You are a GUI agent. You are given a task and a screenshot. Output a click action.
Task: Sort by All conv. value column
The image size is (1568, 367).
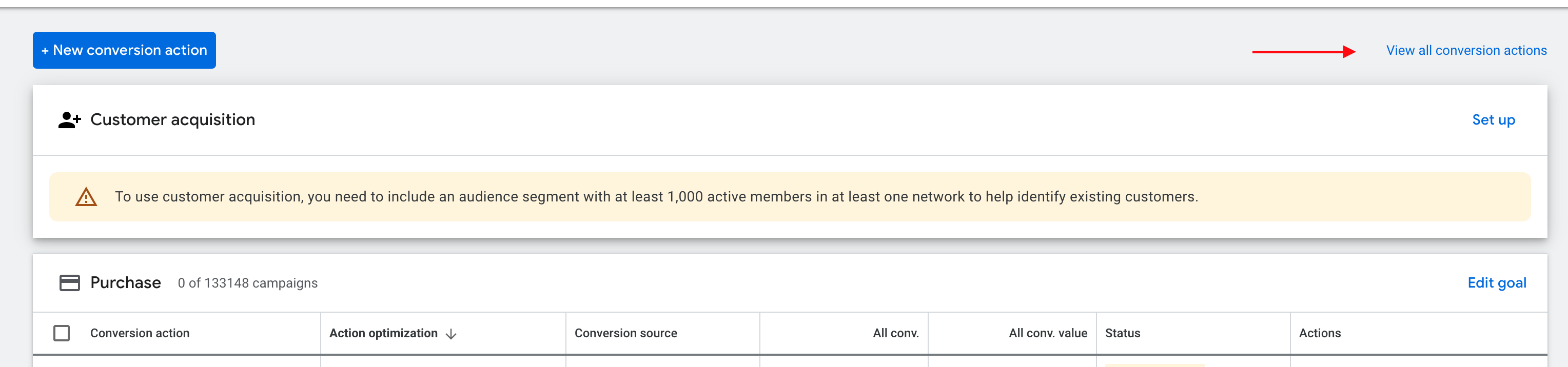[x=1047, y=333]
